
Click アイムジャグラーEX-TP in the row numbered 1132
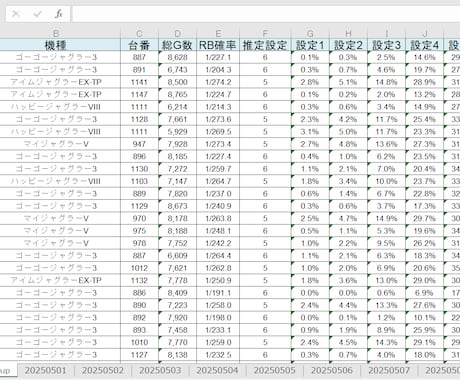tap(56, 280)
